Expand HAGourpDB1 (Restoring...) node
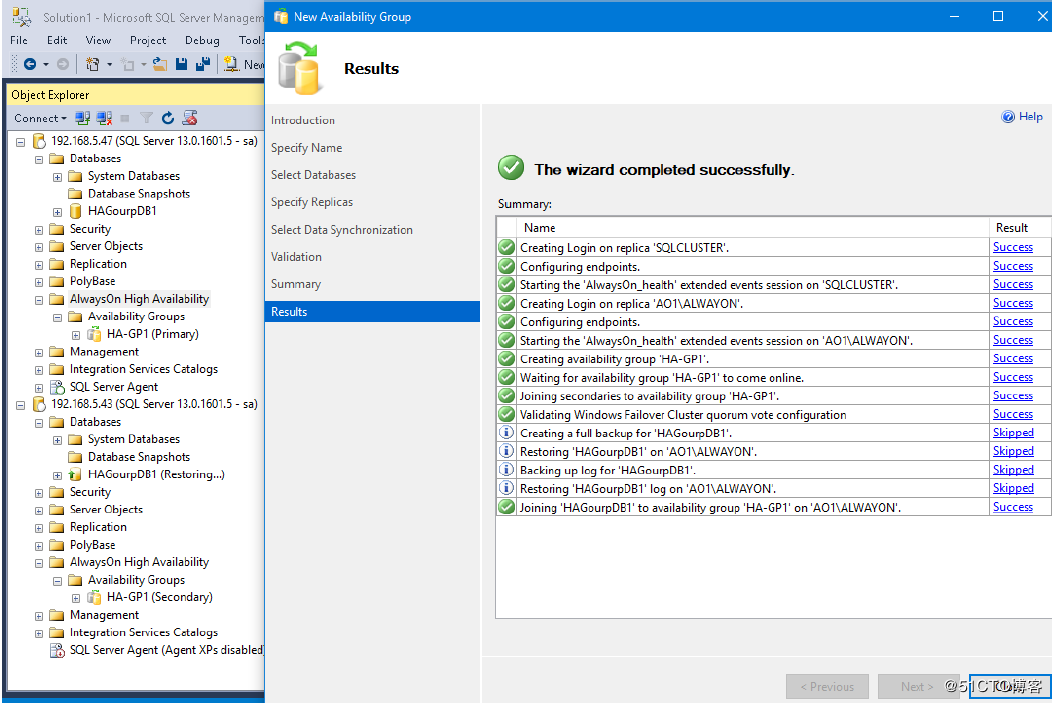 (x=57, y=475)
